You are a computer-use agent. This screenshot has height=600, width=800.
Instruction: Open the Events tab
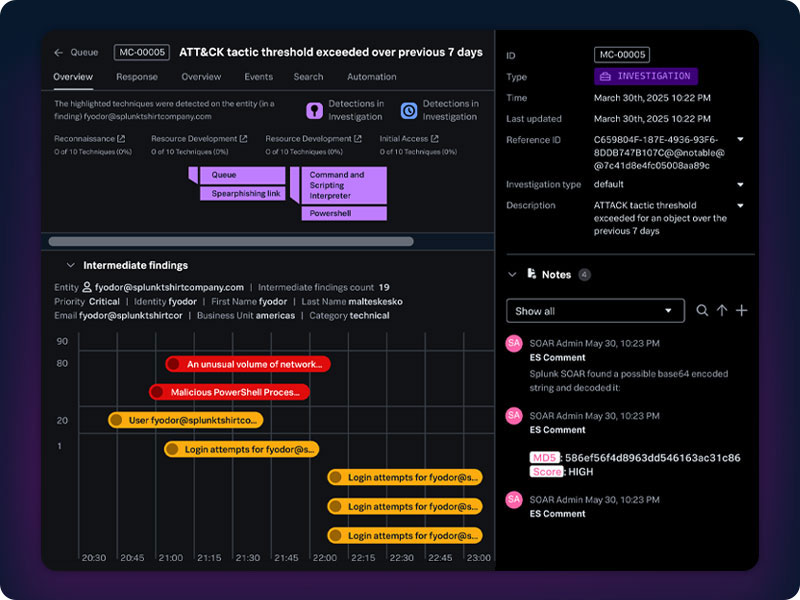coord(258,76)
